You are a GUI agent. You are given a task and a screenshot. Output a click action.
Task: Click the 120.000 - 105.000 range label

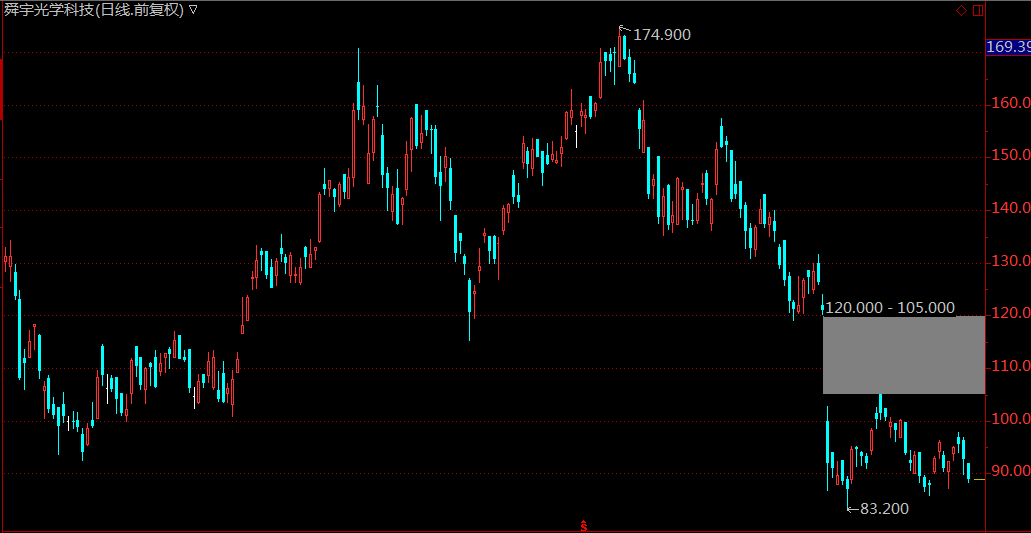[x=890, y=308]
